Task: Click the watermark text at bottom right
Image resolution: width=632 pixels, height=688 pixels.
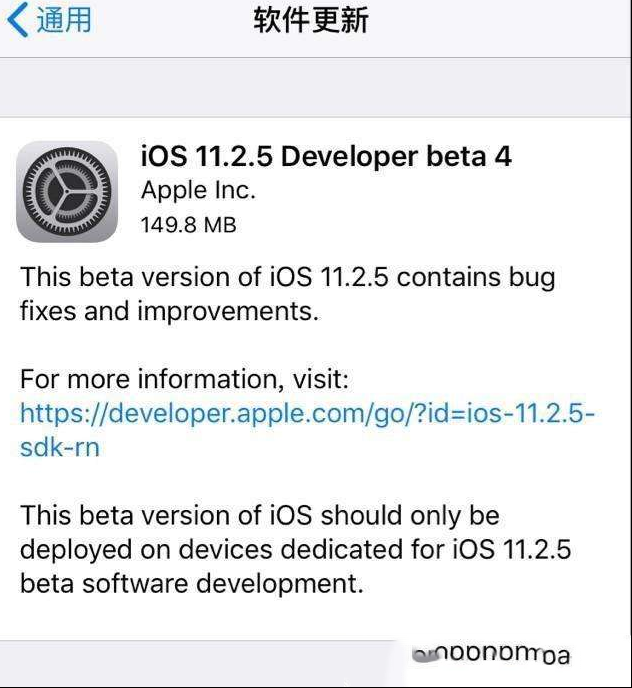Action: [492, 655]
